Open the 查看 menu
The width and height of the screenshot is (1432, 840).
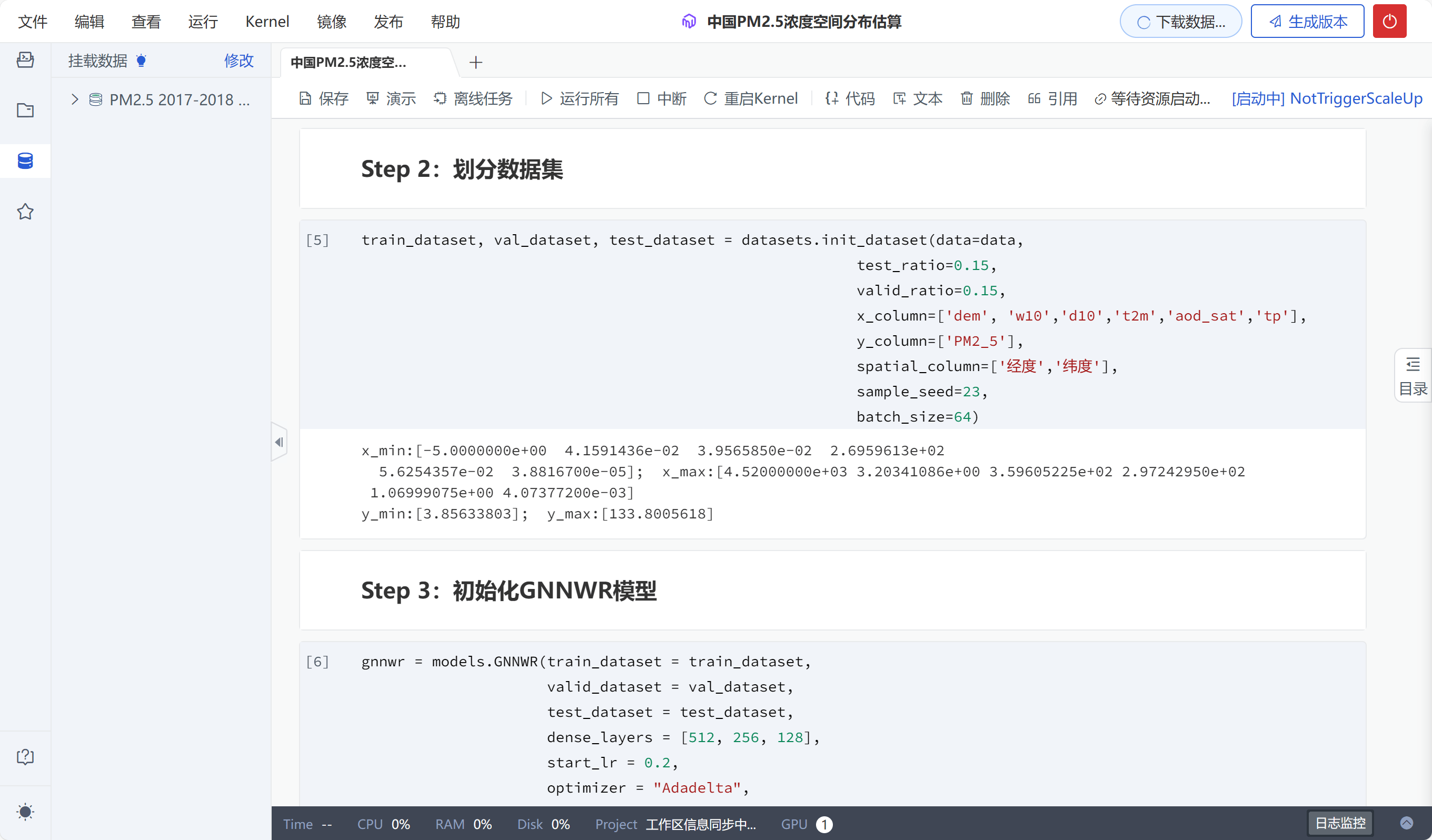[146, 22]
